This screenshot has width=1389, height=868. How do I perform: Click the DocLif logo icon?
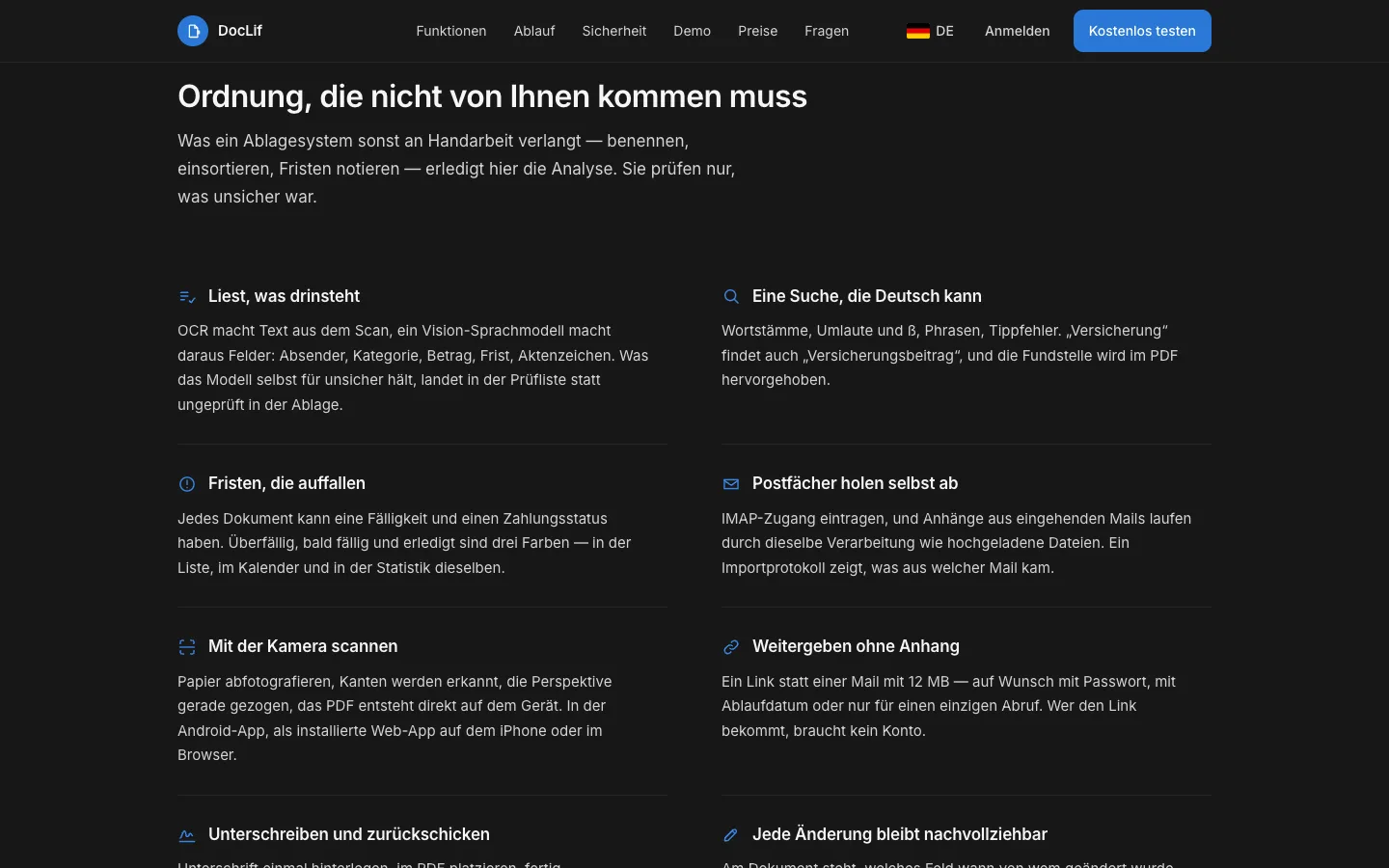[193, 31]
